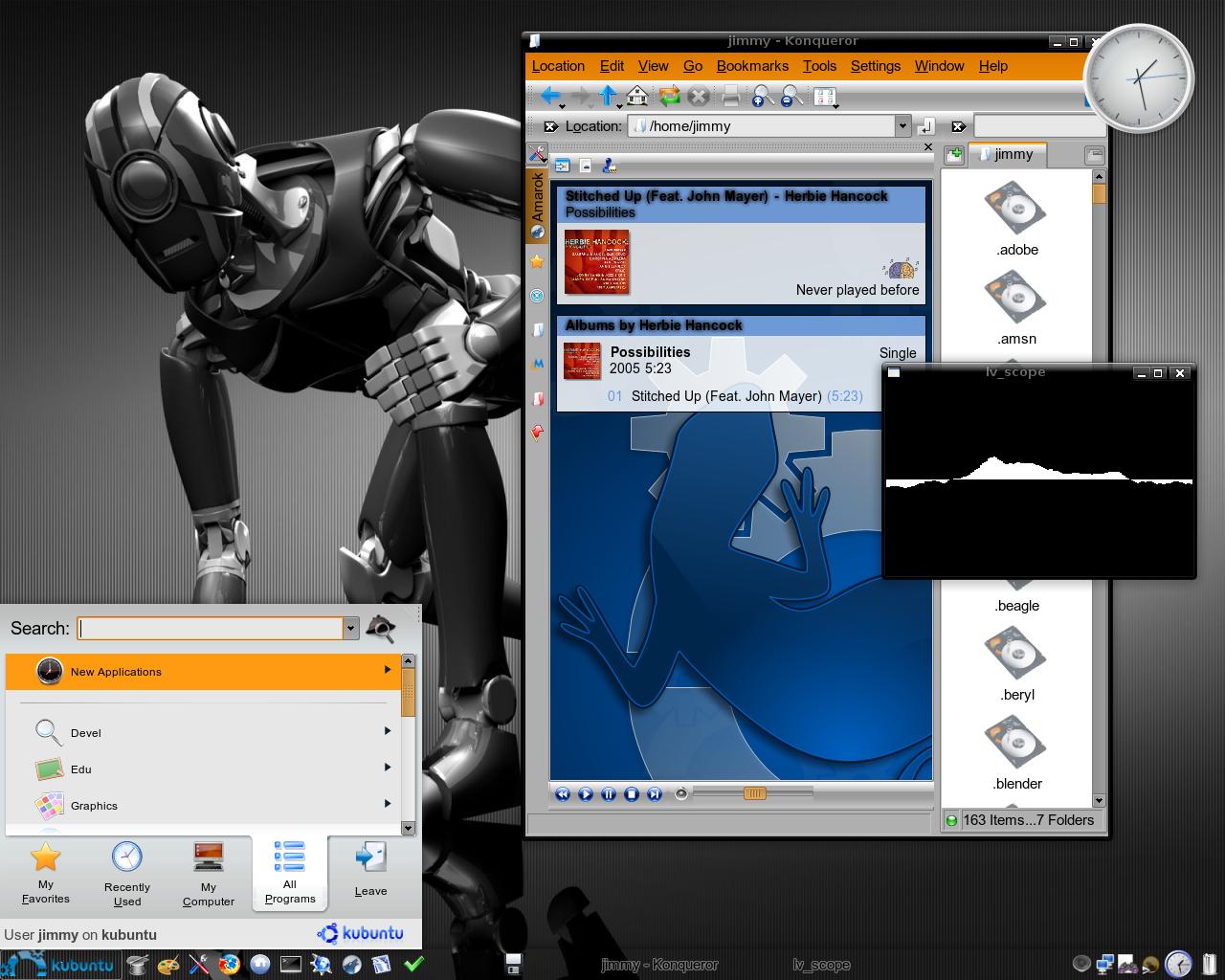This screenshot has height=980, width=1225.
Task: Click the Kubuntu K menu button on taskbar
Action: click(x=59, y=964)
